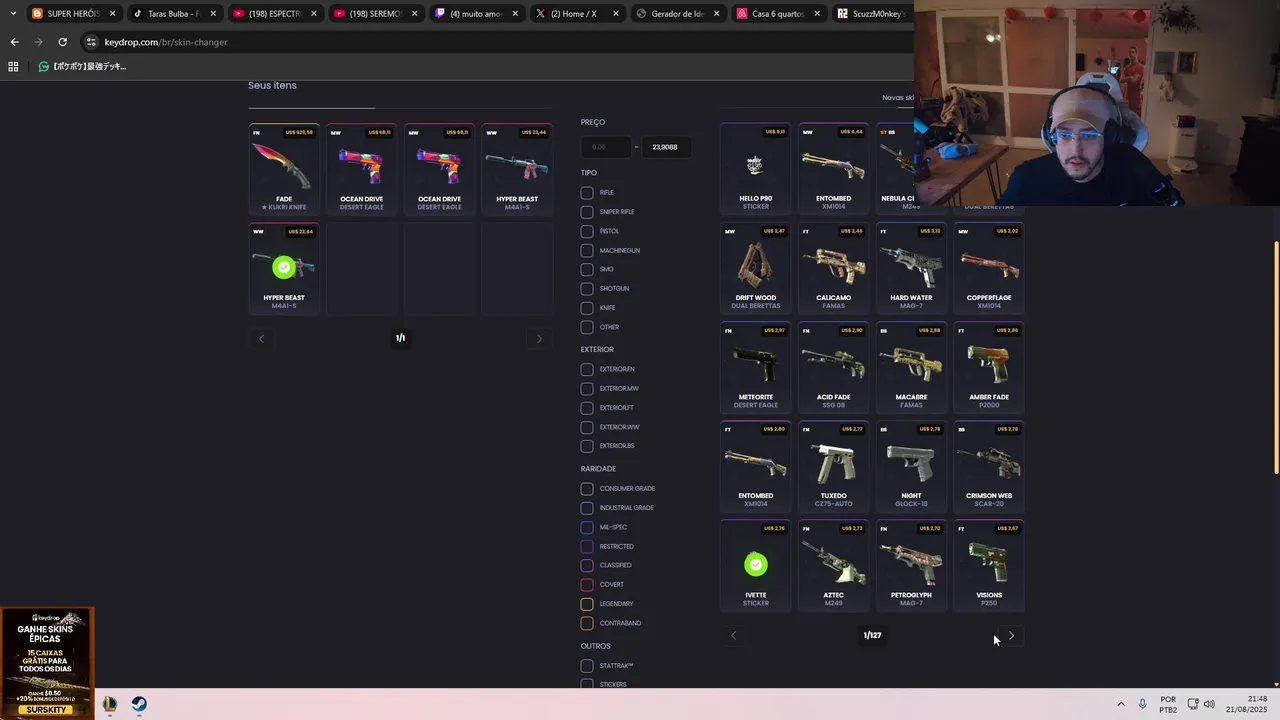
Task: Tick the Exterior.BS checkbox
Action: [587, 446]
